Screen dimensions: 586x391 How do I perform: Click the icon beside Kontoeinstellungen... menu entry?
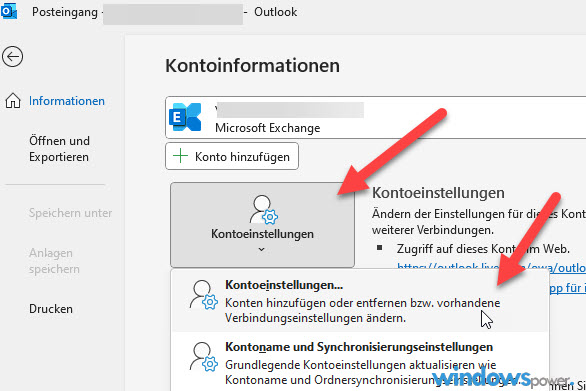203,295
